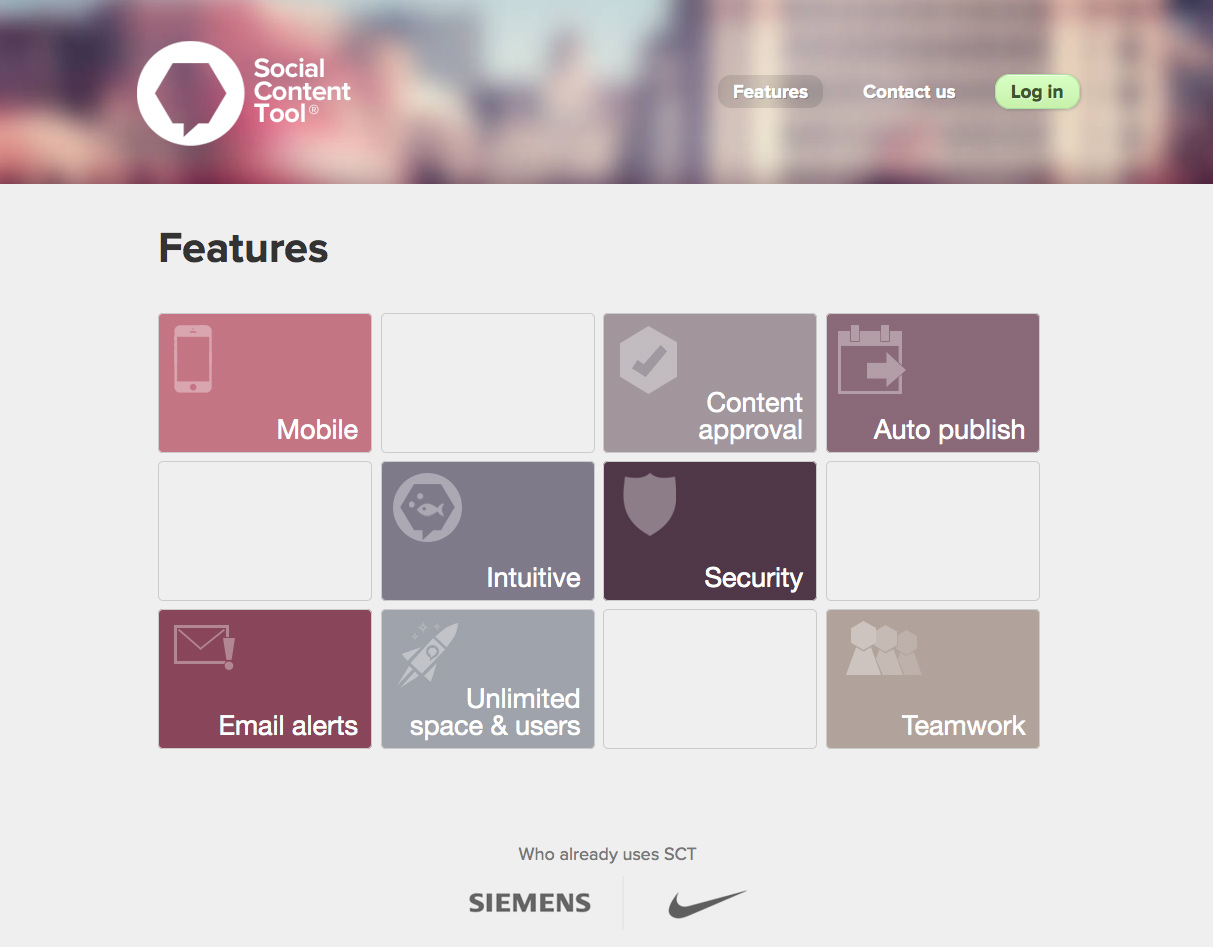The height and width of the screenshot is (947, 1213).
Task: Click the Social Content Tool hexagon logo
Action: click(190, 93)
